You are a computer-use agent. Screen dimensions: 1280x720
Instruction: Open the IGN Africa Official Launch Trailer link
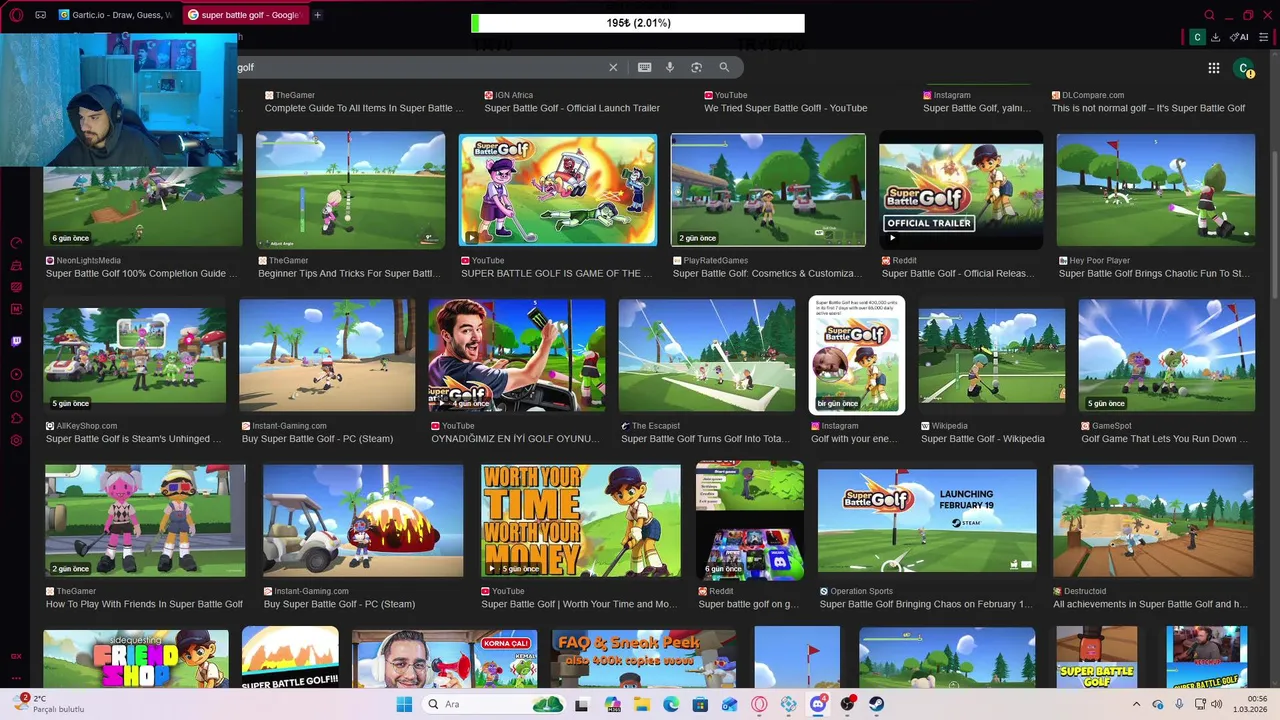click(572, 108)
